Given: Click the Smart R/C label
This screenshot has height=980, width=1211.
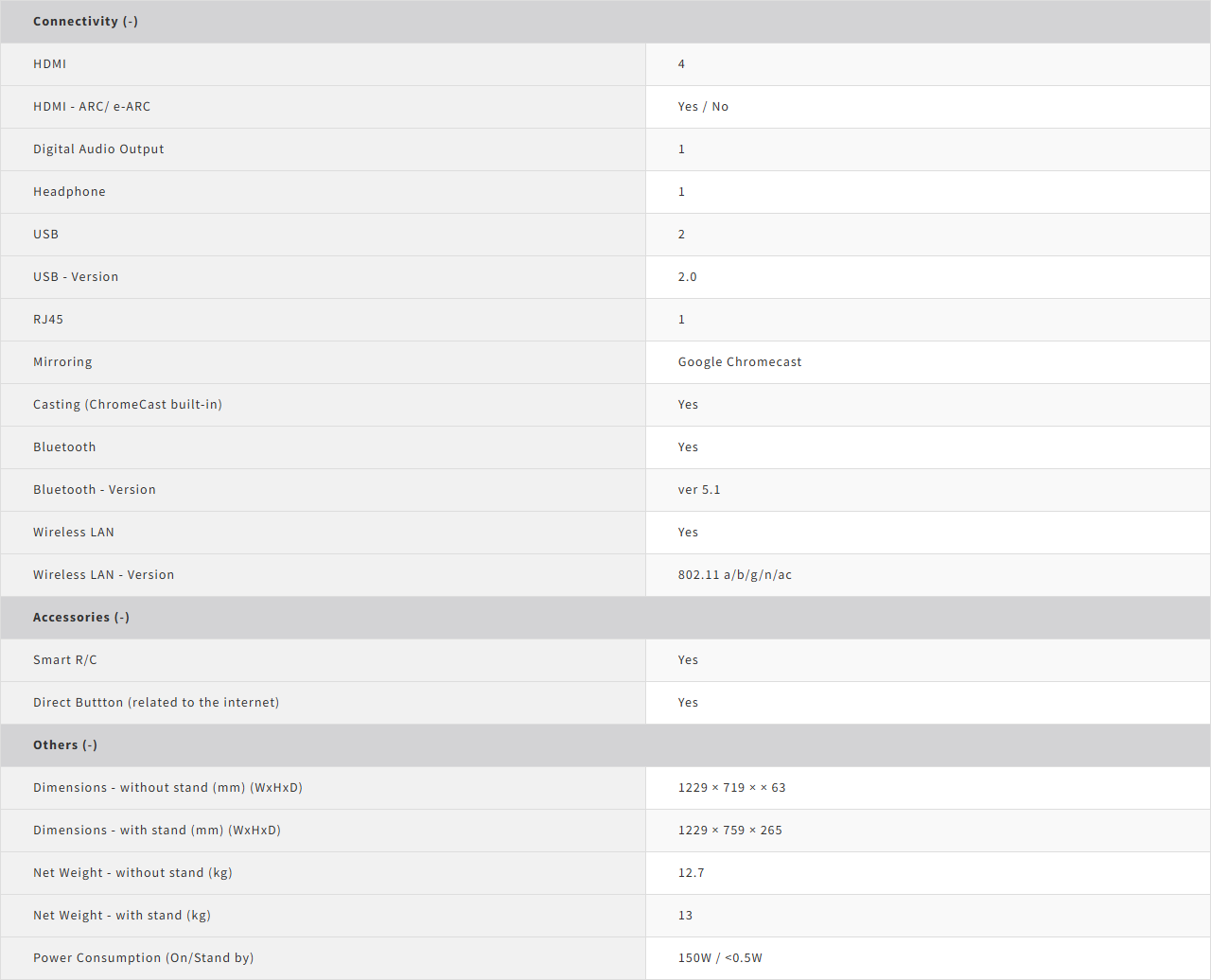Looking at the screenshot, I should [x=65, y=659].
